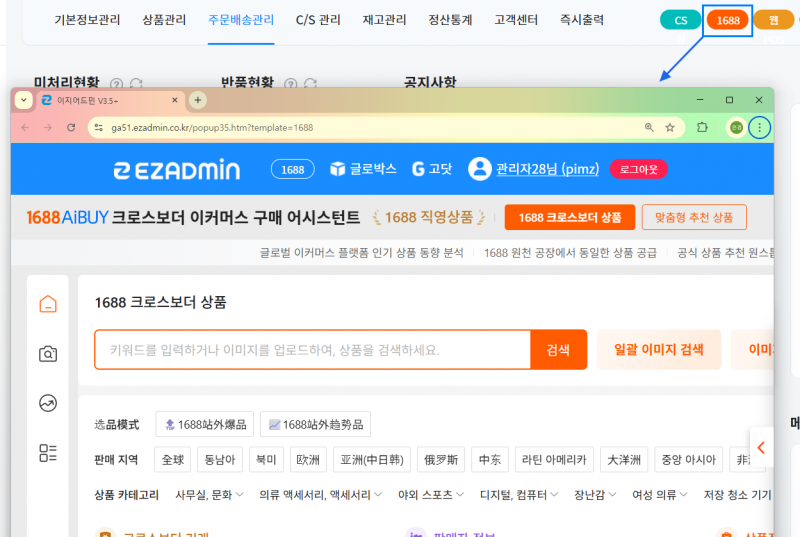Toggle the 1688站外爆品 selection mode
800x537 pixels.
205,425
